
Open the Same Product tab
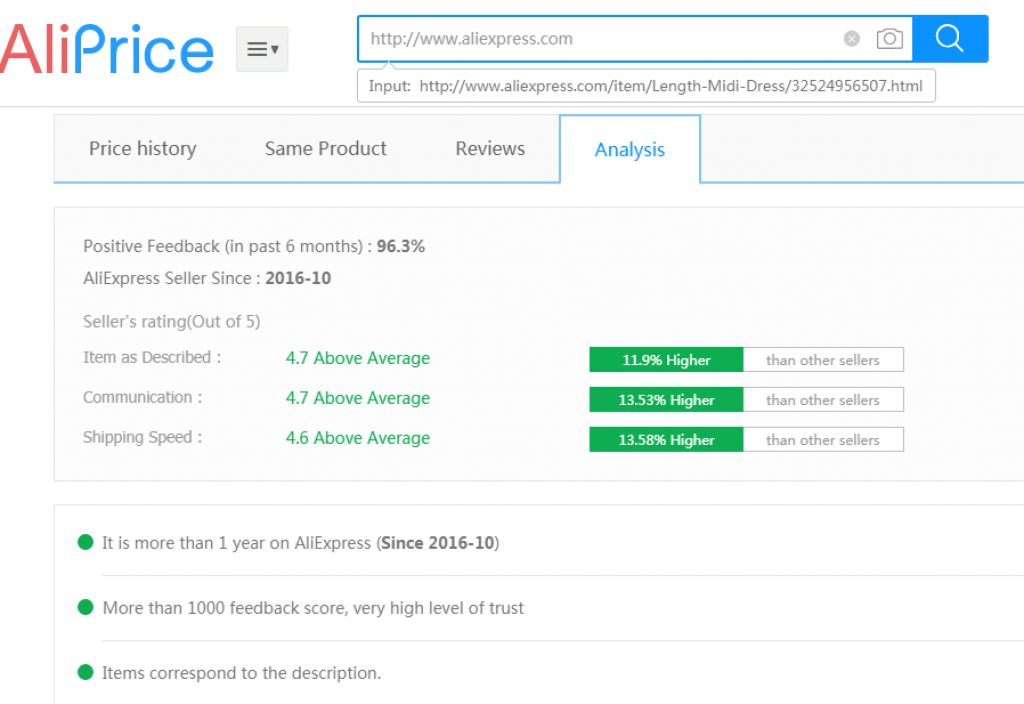[x=325, y=149]
